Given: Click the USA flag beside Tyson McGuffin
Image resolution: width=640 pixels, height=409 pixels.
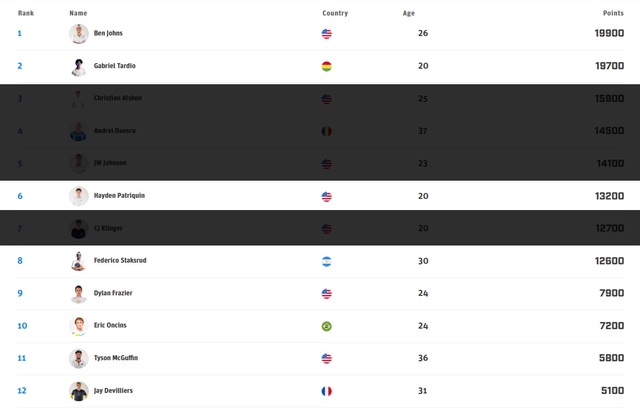Looking at the screenshot, I should (x=326, y=358).
